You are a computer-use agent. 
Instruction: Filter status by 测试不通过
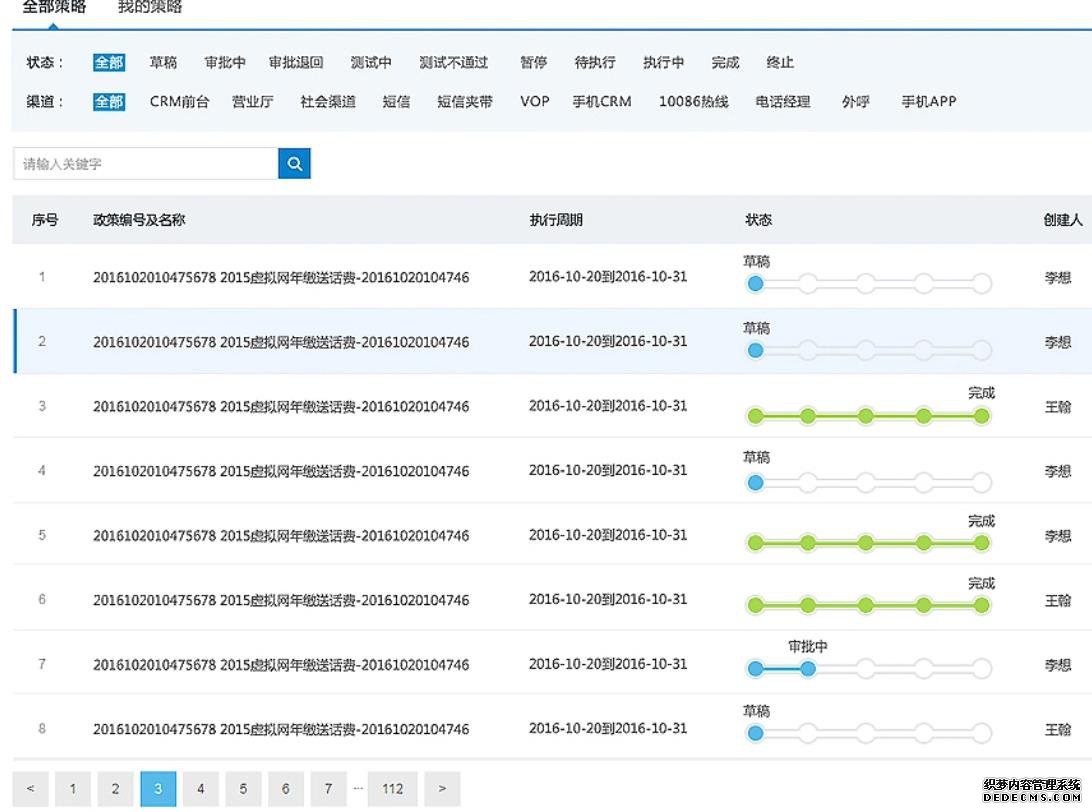(453, 63)
